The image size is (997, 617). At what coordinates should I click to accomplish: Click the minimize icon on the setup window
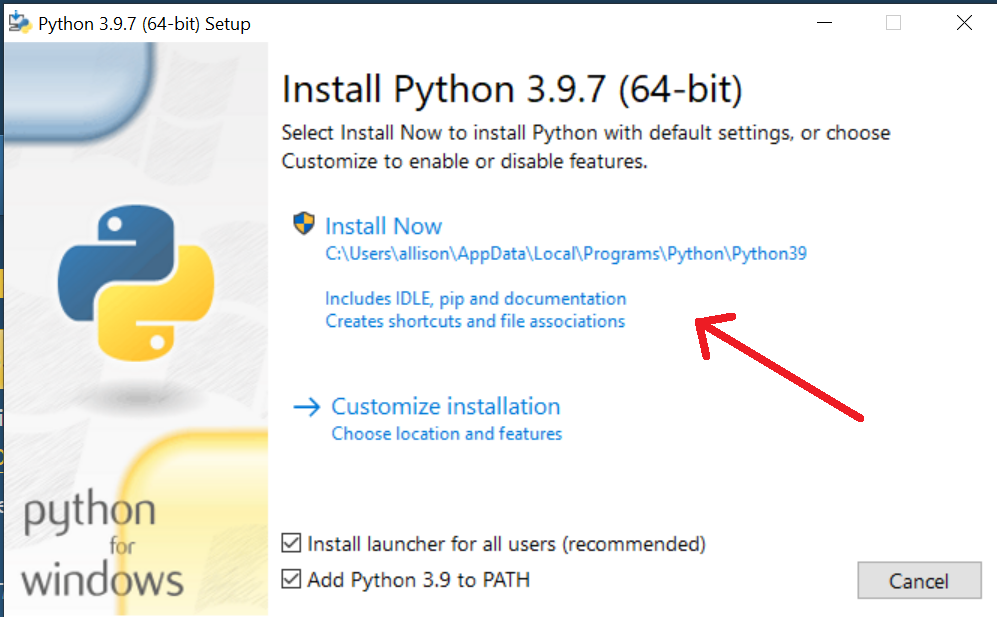pyautogui.click(x=823, y=22)
